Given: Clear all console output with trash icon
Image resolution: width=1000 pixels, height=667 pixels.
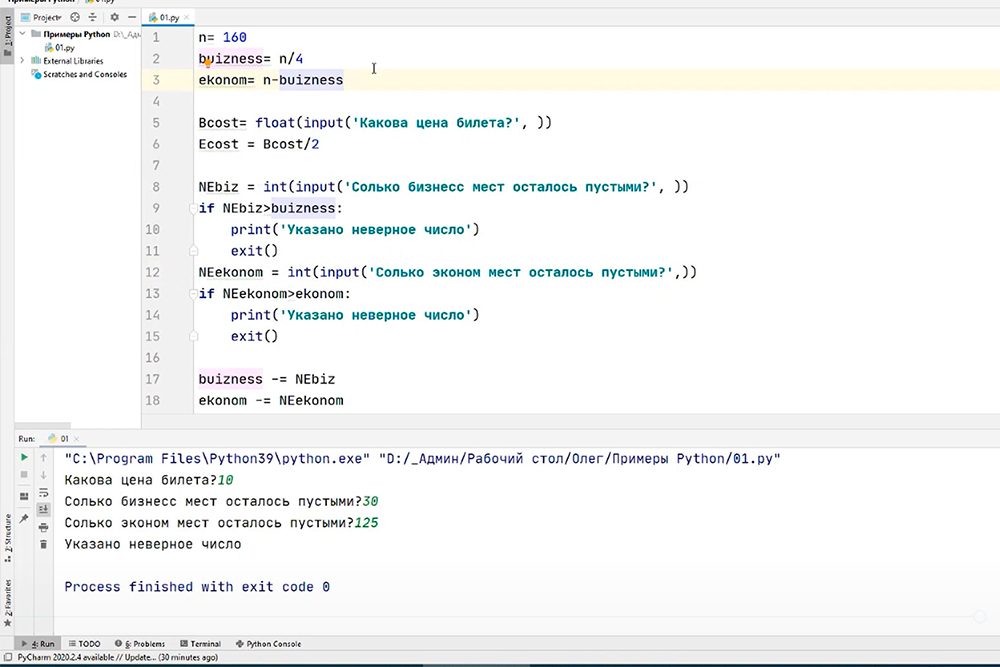Looking at the screenshot, I should (x=43, y=544).
